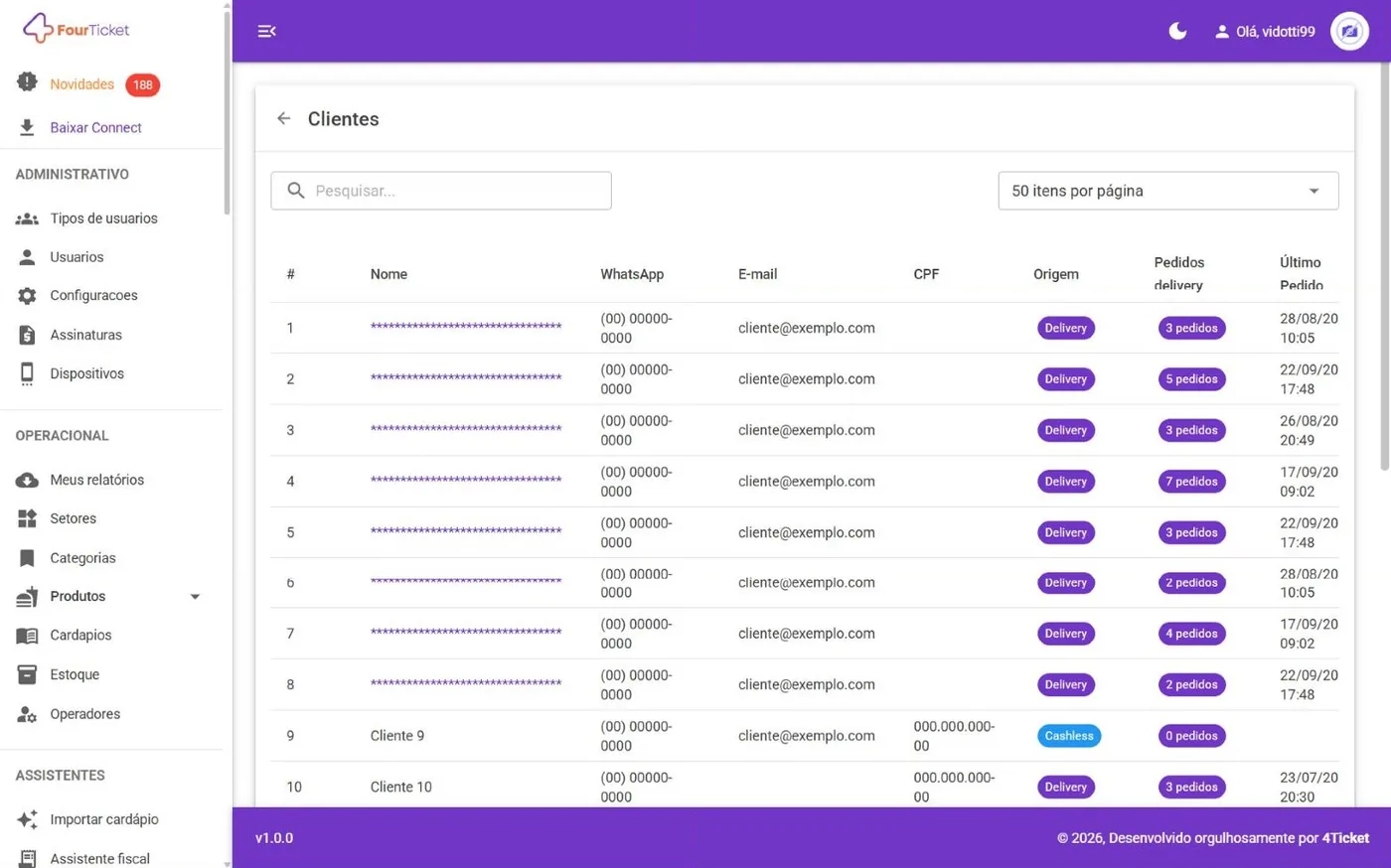The width and height of the screenshot is (1391, 868).
Task: Click the Cashless badge in row 9
Action: point(1069,736)
